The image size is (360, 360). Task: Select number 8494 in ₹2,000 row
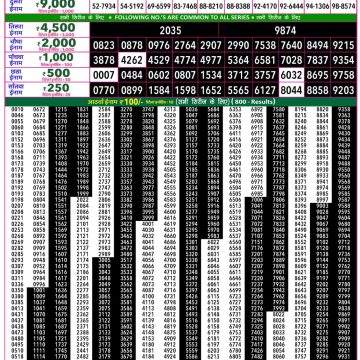point(318,45)
